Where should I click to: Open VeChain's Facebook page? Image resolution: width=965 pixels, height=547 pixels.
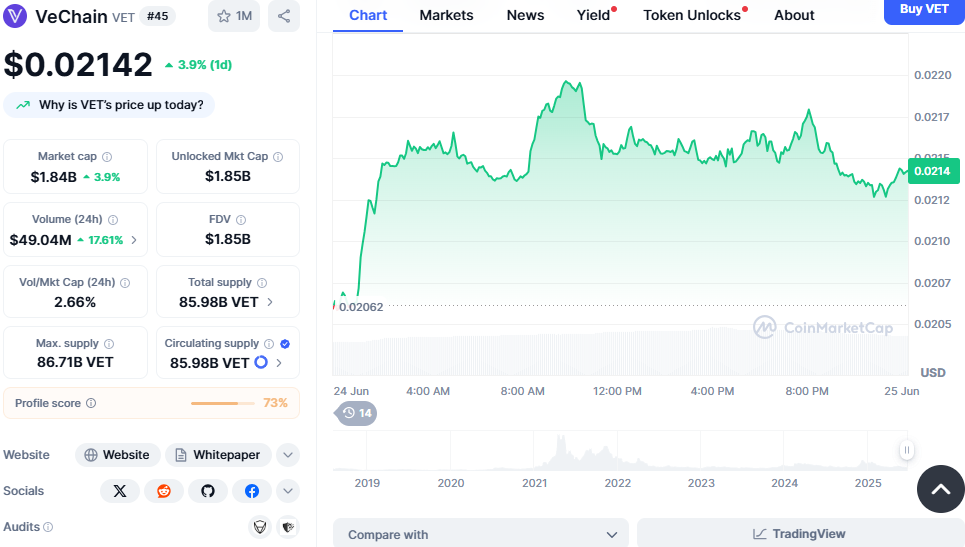tap(252, 491)
